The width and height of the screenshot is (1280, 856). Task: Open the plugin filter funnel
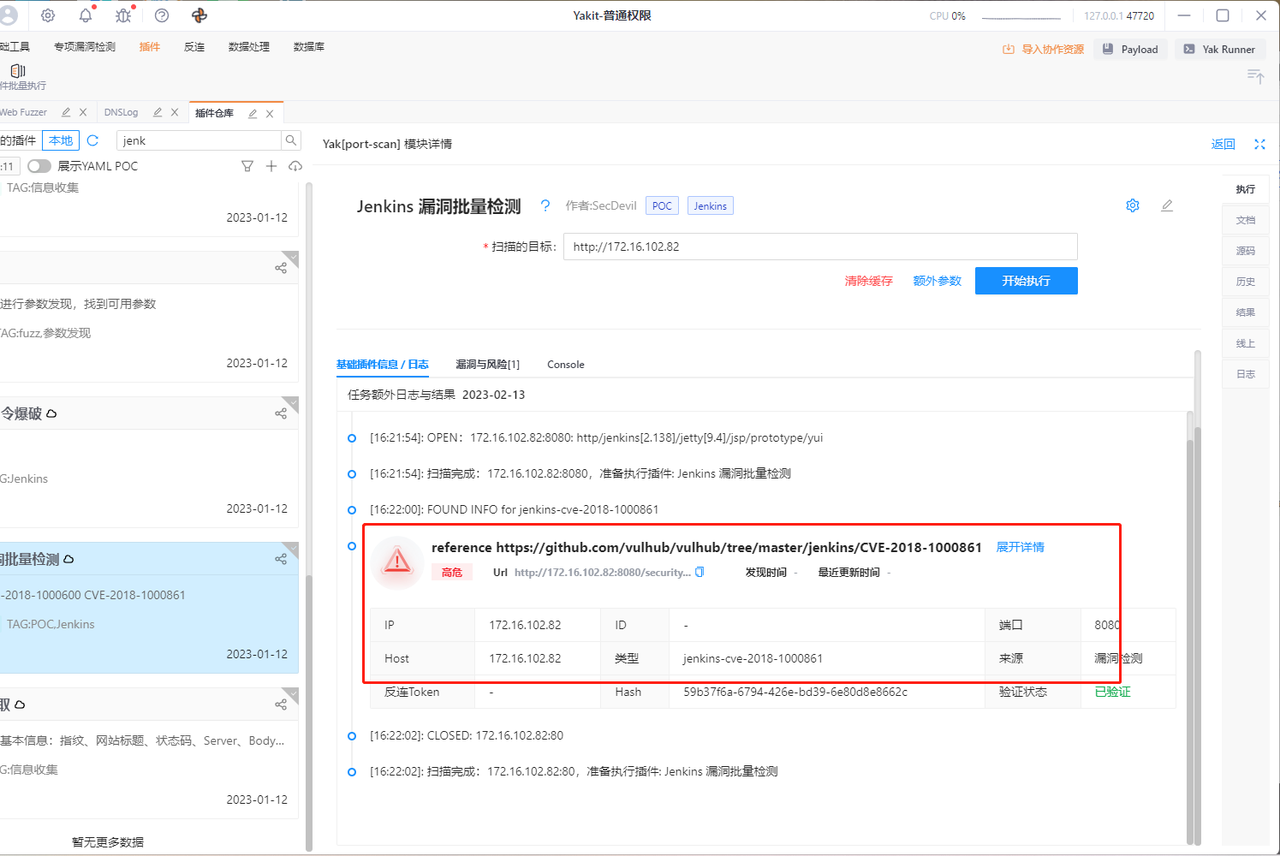(x=247, y=166)
